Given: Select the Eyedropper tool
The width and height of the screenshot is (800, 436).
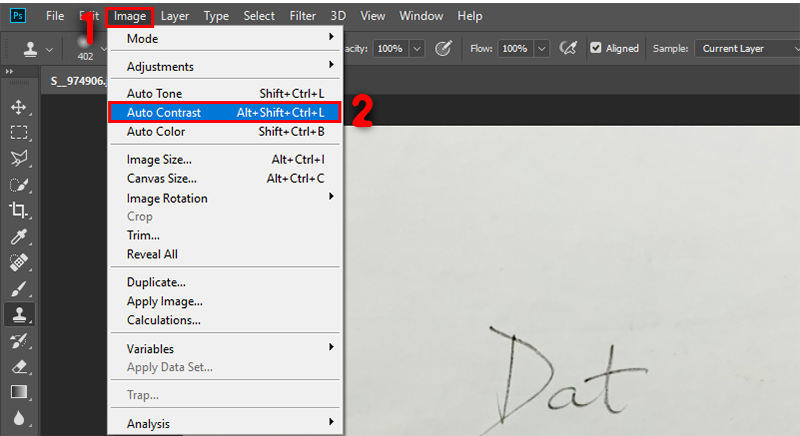Looking at the screenshot, I should [x=18, y=237].
